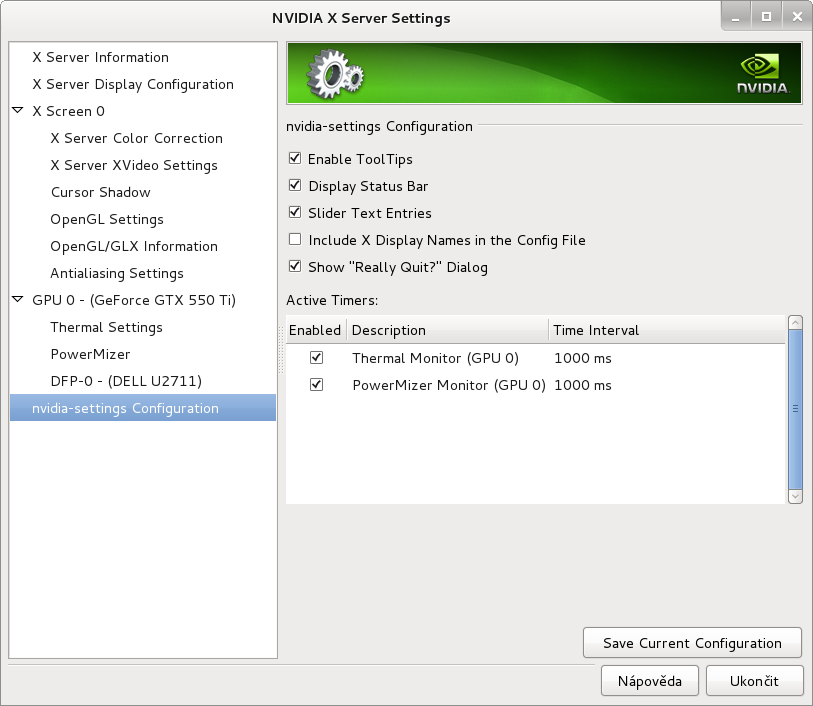Click PowerMizer Monitor (GPU 0) description
The width and height of the screenshot is (813, 706).
[449, 385]
